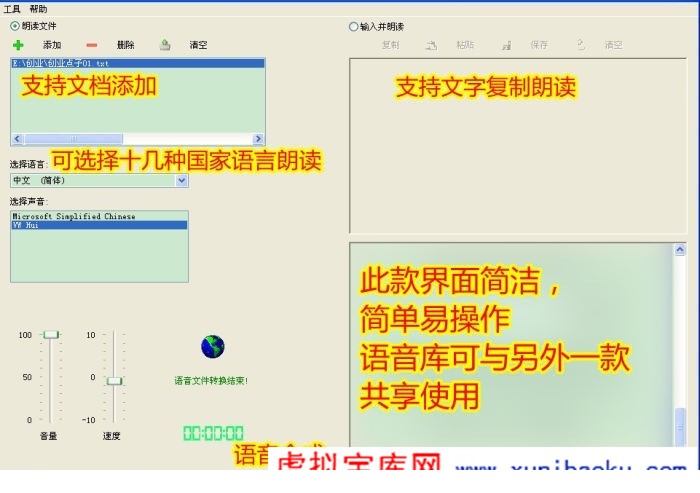The height and width of the screenshot is (493, 700).
Task: Click the 删除 button label
Action: [125, 45]
